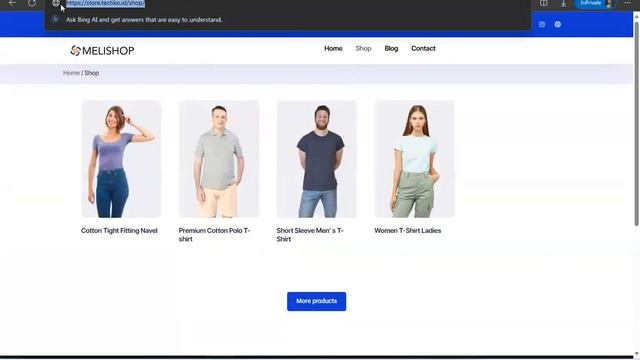Viewport: 640px width, 360px height.
Task: Click the Instagram icon in blue bar
Action: [x=542, y=24]
